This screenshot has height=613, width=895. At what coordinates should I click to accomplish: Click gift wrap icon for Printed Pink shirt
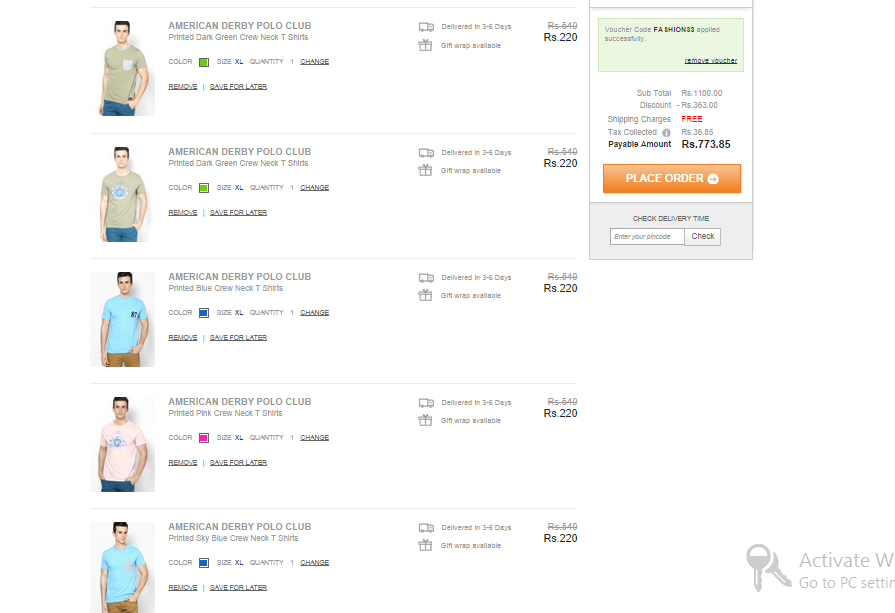click(425, 420)
